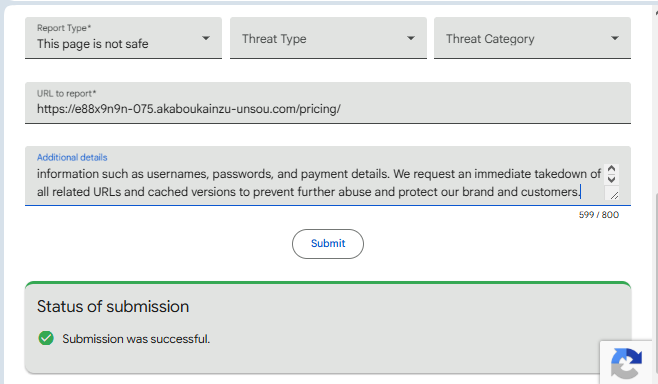Click the green success checkmark icon
Viewport: 658px width, 384px height.
pos(46,338)
